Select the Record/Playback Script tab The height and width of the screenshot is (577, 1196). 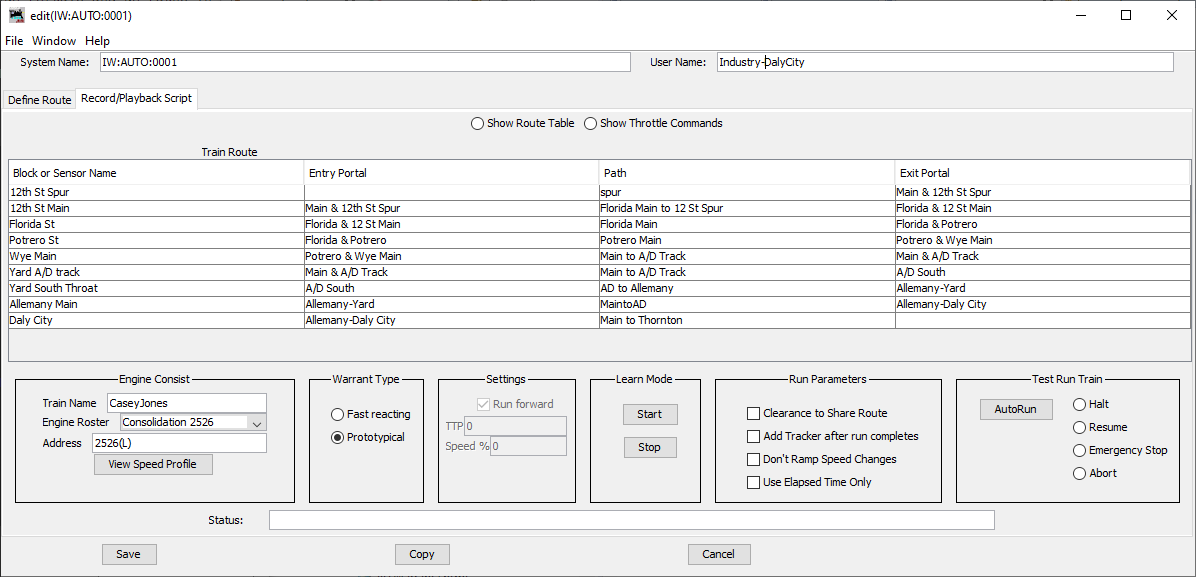(x=136, y=99)
